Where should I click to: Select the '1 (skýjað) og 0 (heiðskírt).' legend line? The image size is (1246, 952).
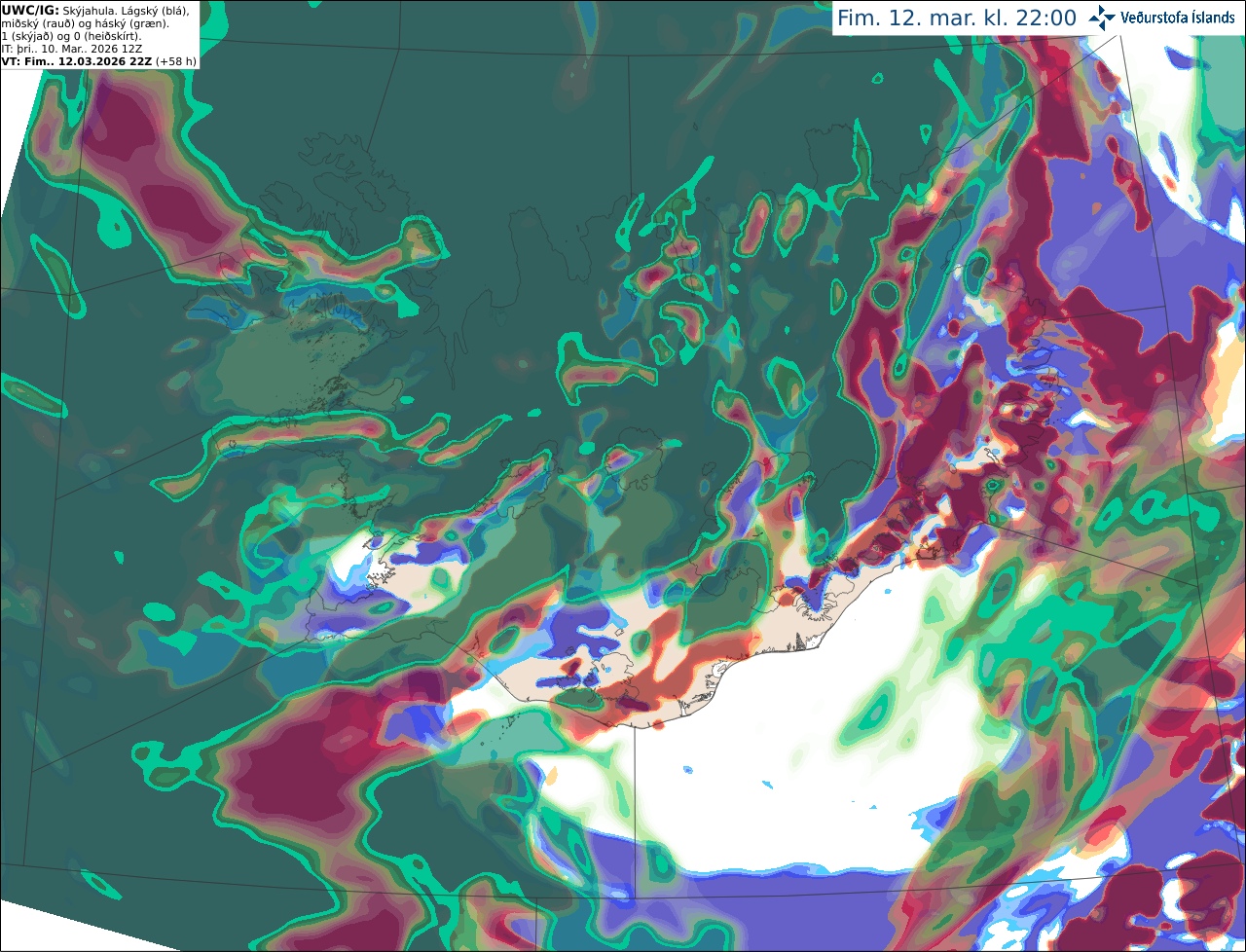[x=71, y=35]
